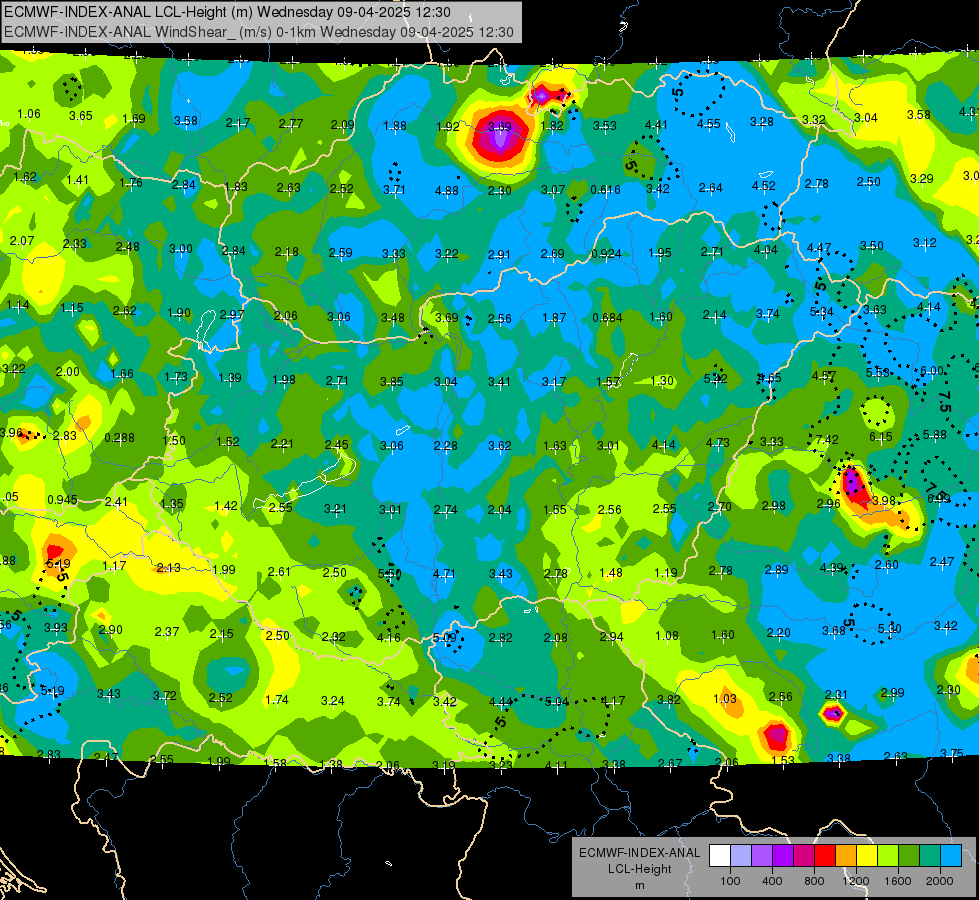Click the wind shear value 1.03
Image resolution: width=979 pixels, height=900 pixels.
tap(725, 698)
